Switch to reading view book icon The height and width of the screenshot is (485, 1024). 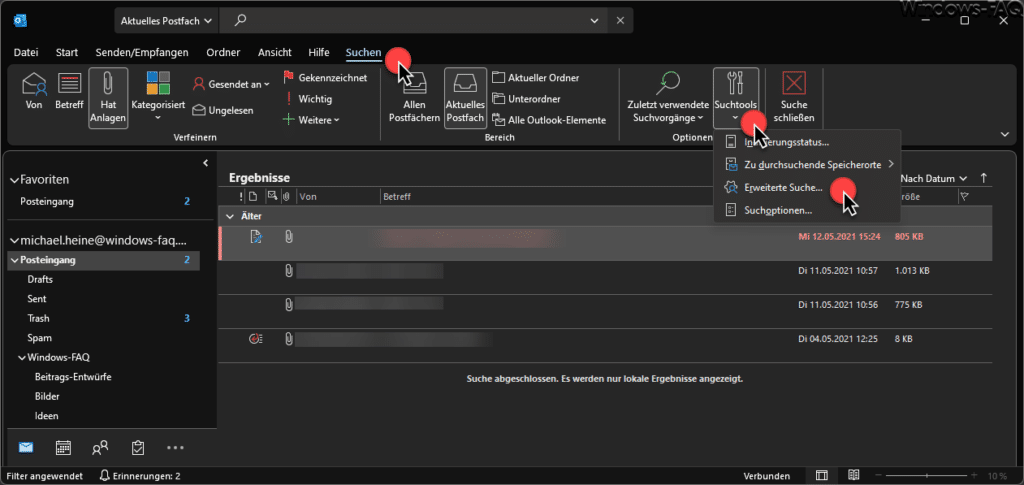tap(853, 476)
